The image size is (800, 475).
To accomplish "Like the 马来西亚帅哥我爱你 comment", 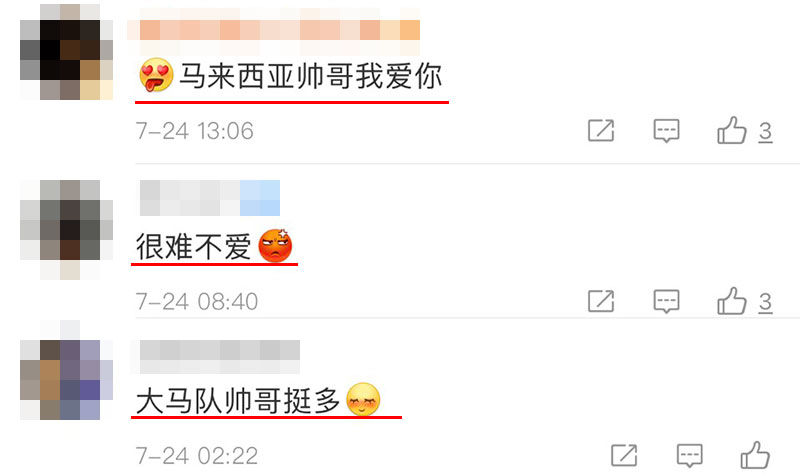I will click(x=732, y=131).
